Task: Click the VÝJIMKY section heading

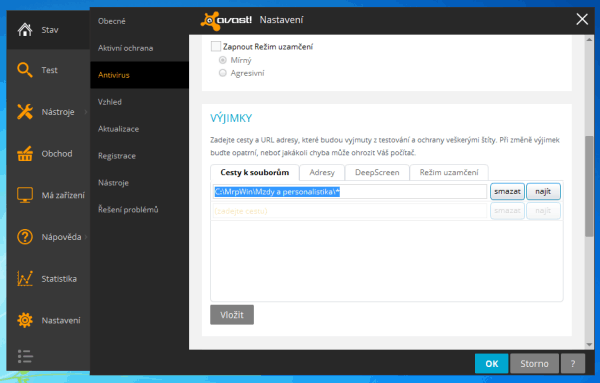Action: pos(231,118)
